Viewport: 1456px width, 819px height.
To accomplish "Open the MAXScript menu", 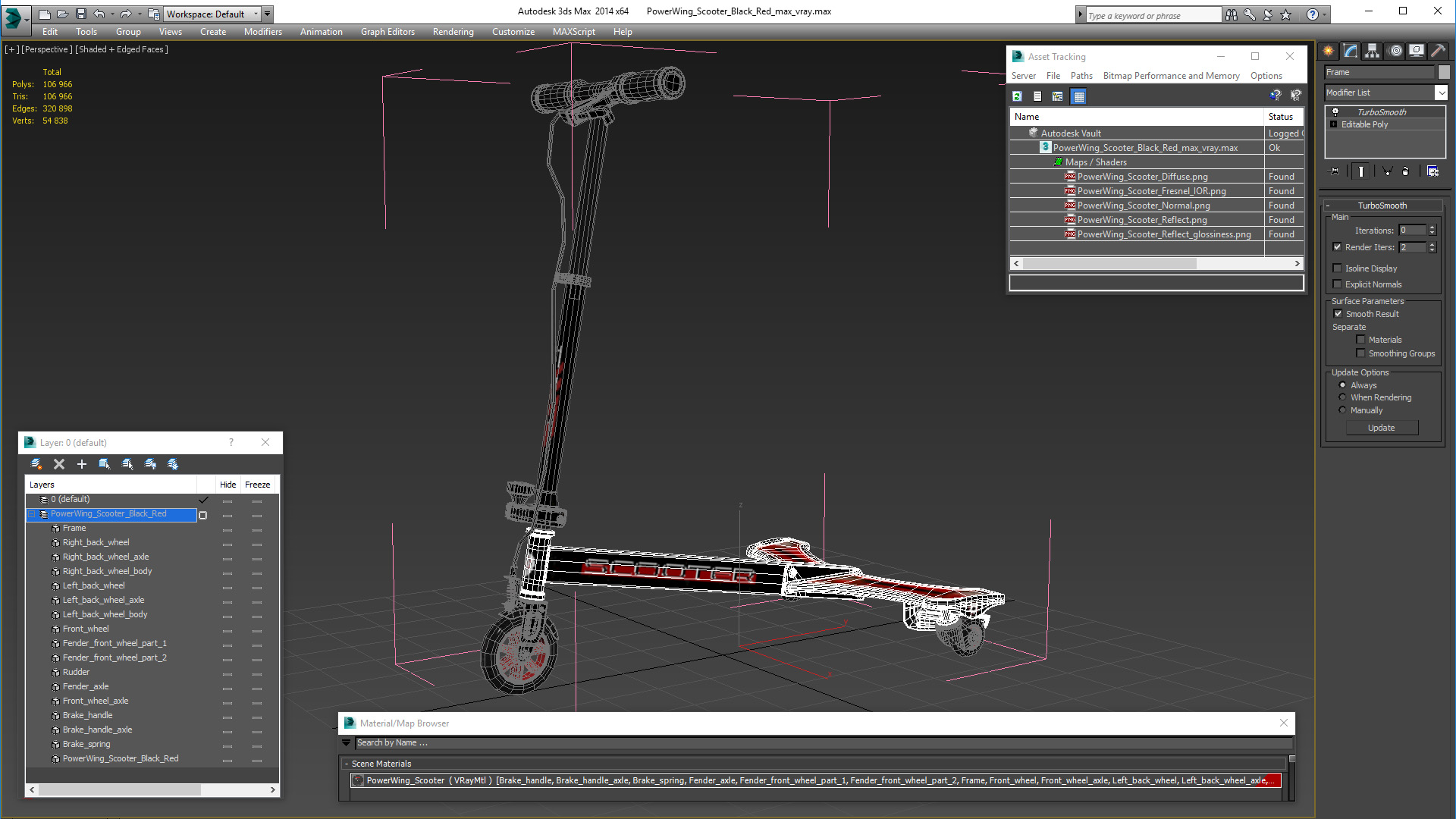I will point(573,32).
